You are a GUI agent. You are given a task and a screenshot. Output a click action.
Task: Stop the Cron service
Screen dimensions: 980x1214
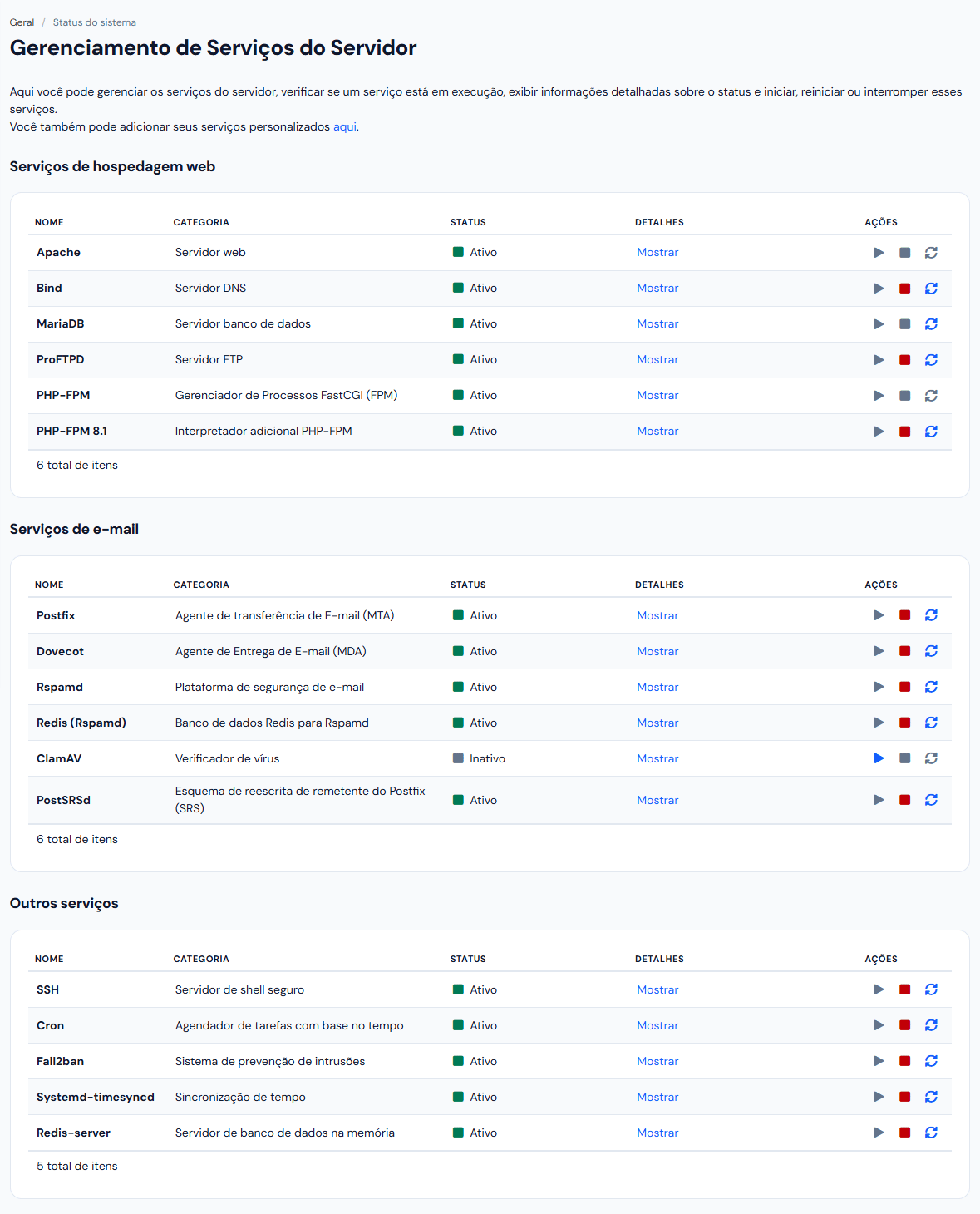(x=905, y=1025)
